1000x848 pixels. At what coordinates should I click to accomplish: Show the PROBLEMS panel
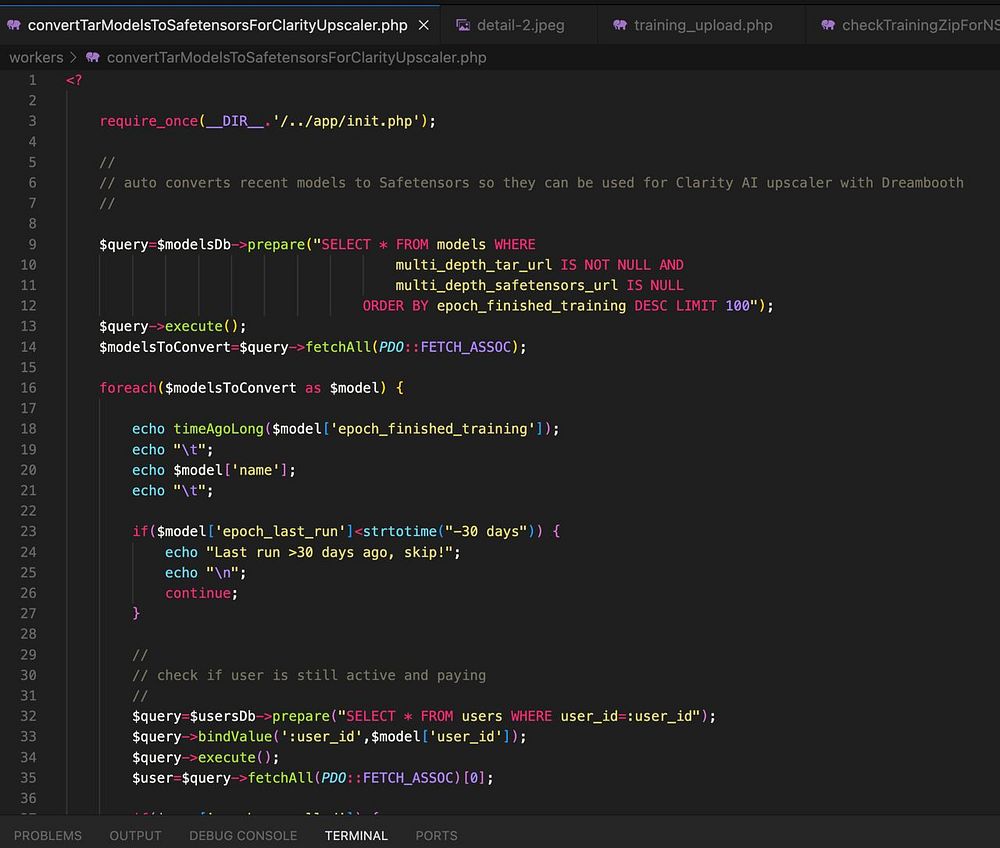coord(48,835)
